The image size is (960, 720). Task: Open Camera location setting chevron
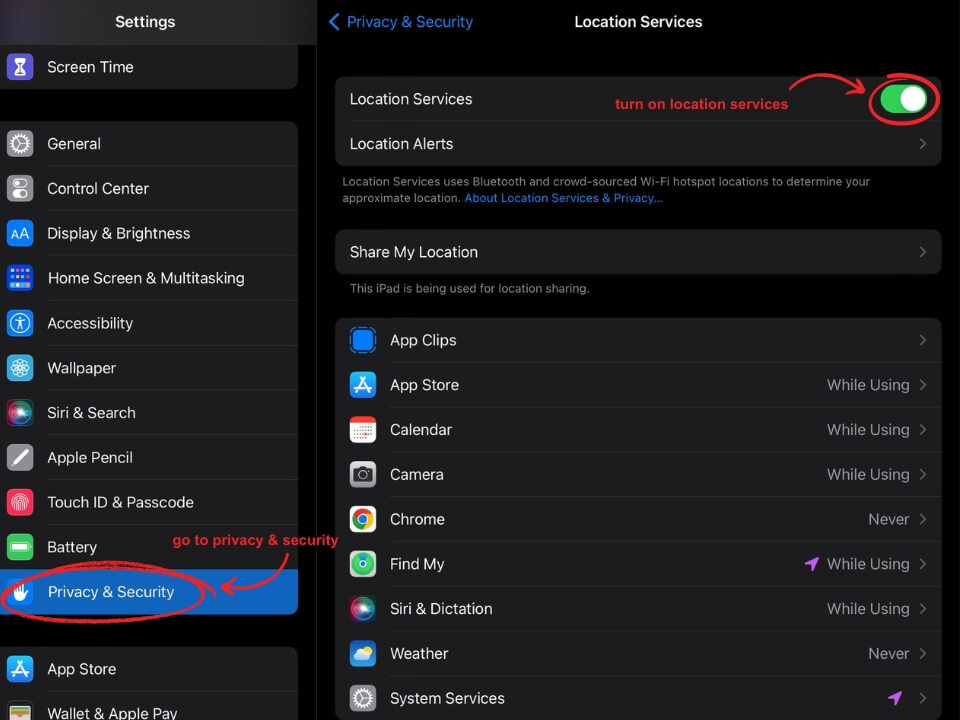(x=923, y=474)
